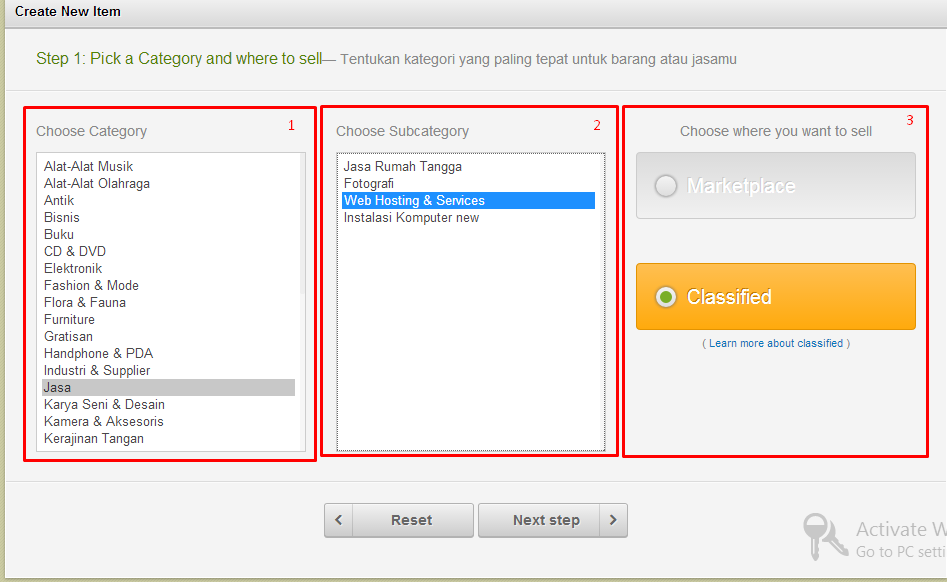This screenshot has height=582, width=947.
Task: Select Handphone & PDA category
Action: point(98,353)
